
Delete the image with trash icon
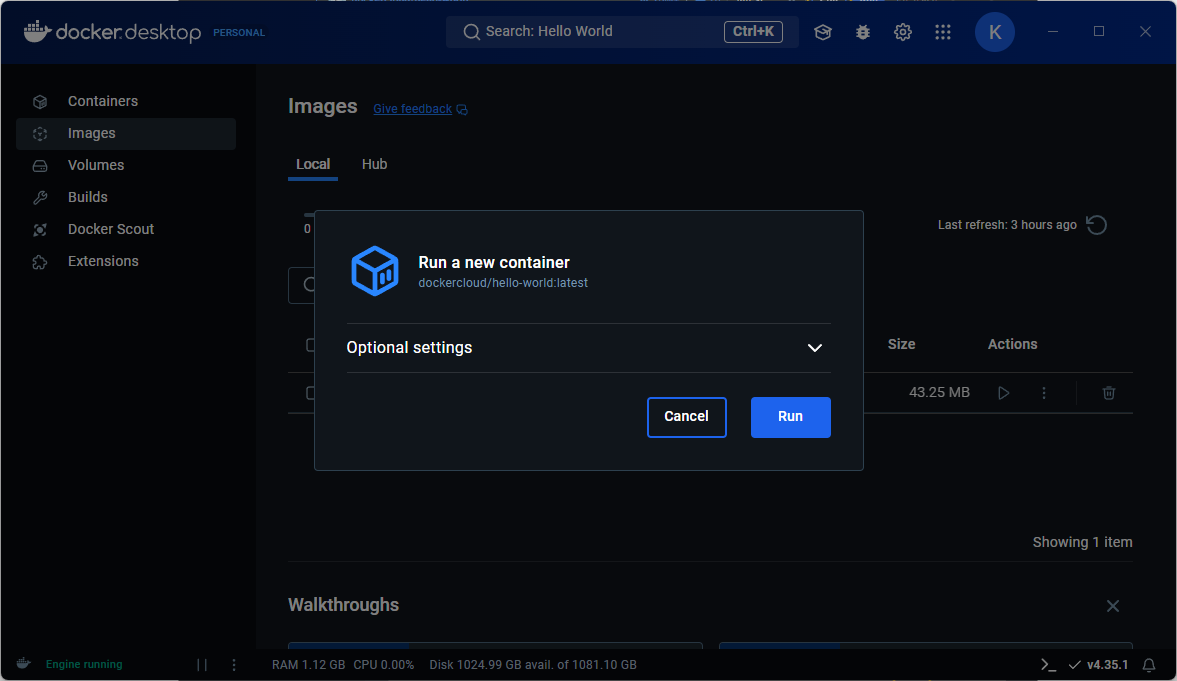click(x=1109, y=393)
